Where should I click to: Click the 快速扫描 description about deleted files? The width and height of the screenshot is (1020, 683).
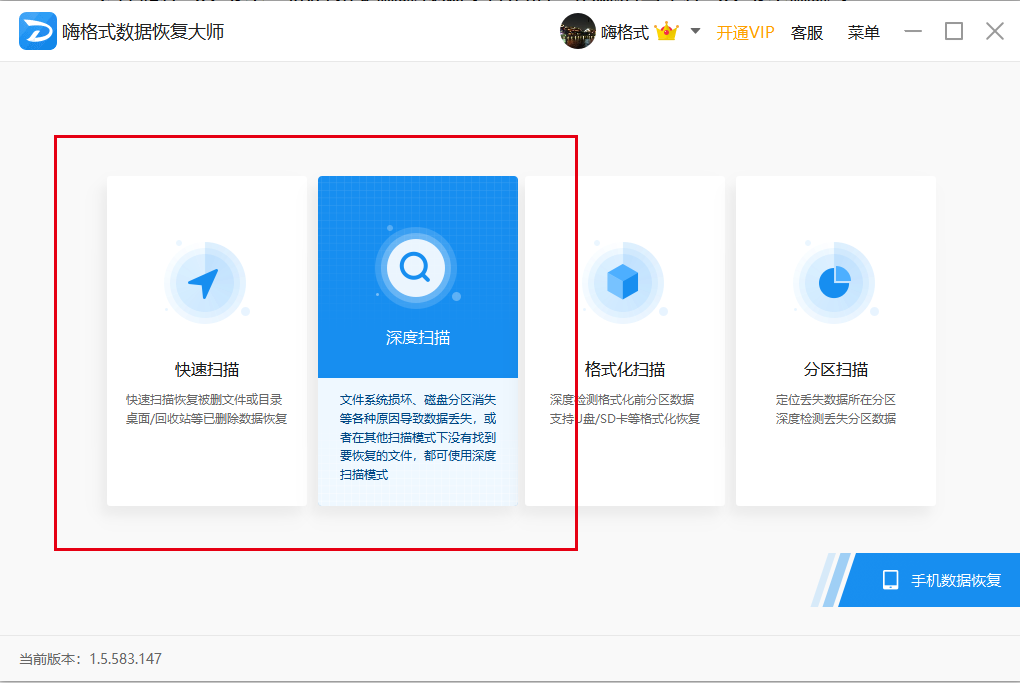click(206, 409)
